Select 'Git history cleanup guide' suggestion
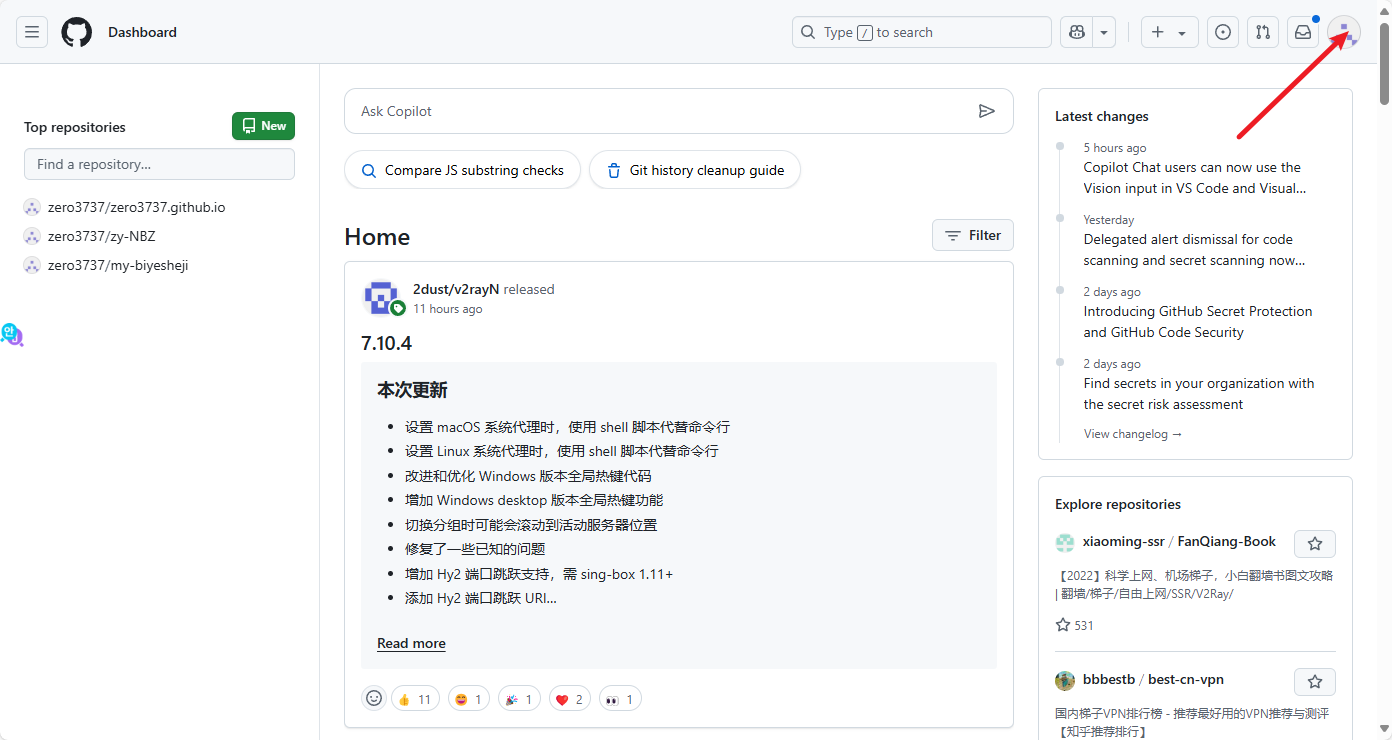 pyautogui.click(x=694, y=170)
